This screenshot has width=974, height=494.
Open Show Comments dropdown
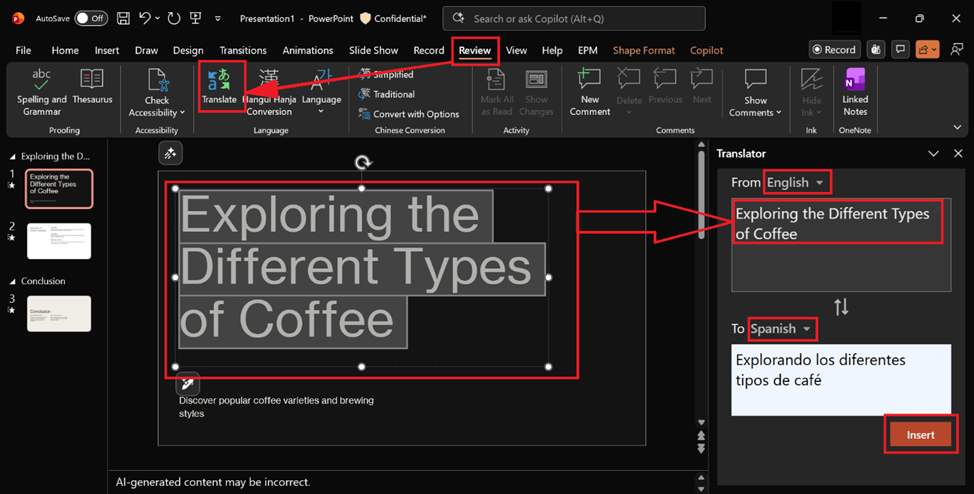tap(755, 93)
